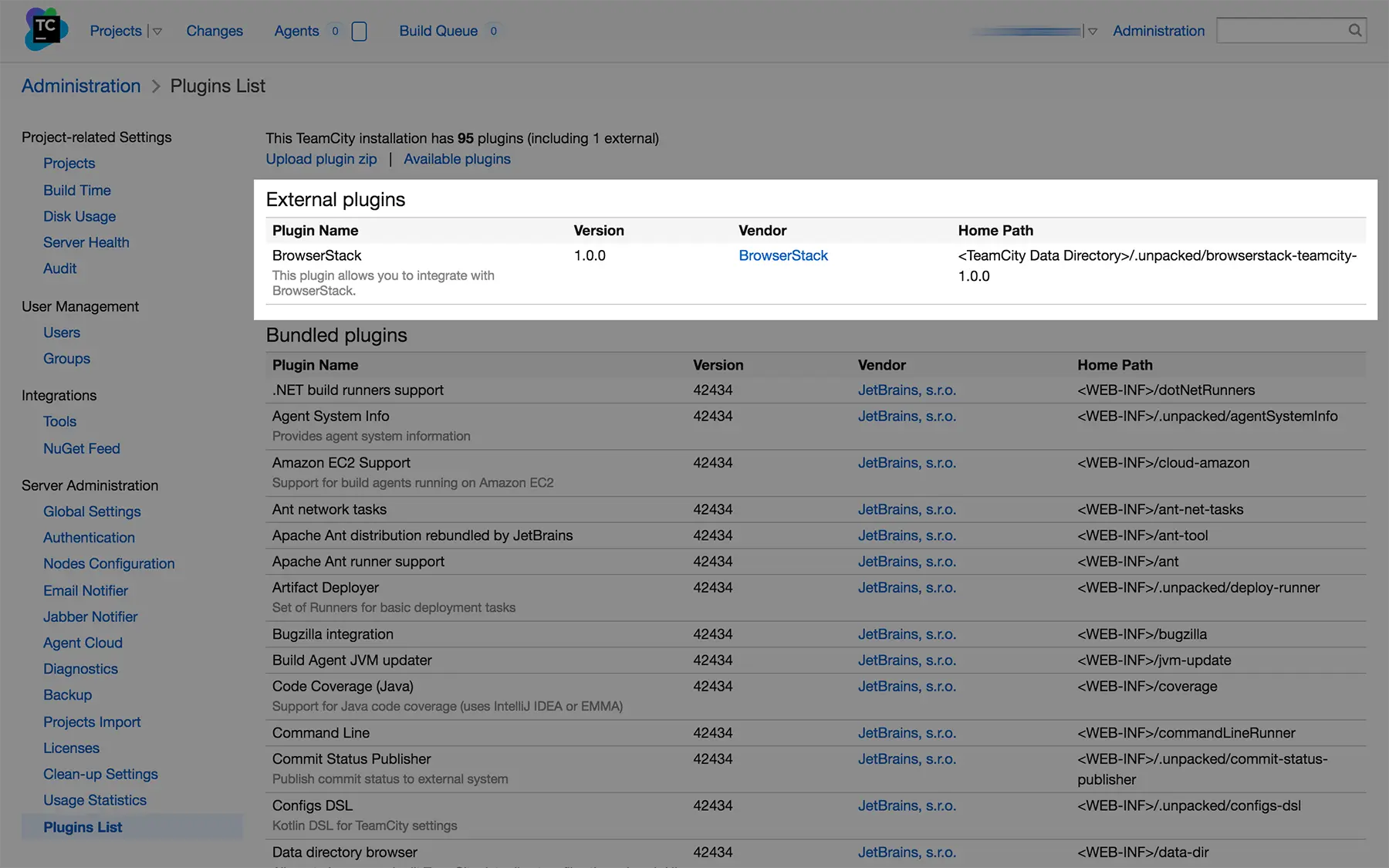Open the Changes tab

[215, 31]
